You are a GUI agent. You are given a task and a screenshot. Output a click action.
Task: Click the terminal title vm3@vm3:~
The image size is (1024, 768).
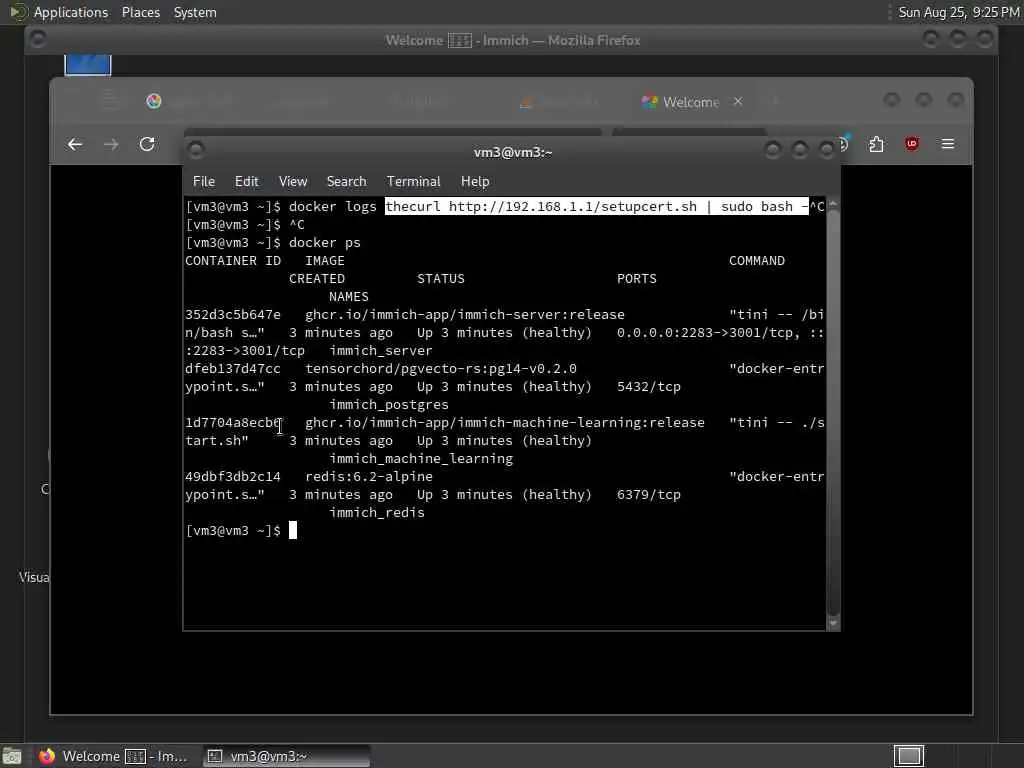513,152
